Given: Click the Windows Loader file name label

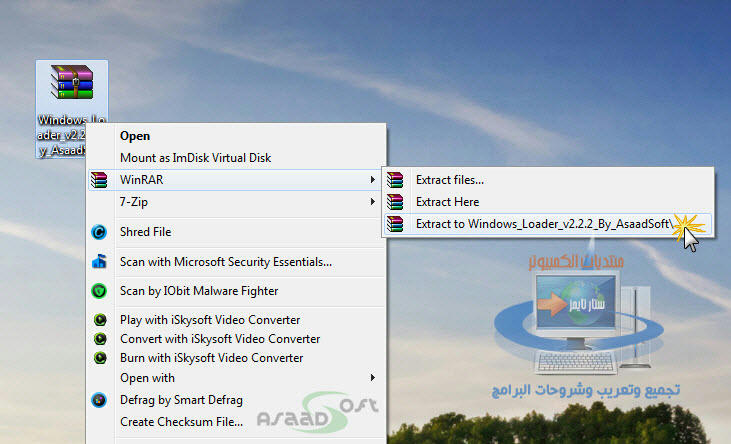Looking at the screenshot, I should click(x=62, y=135).
